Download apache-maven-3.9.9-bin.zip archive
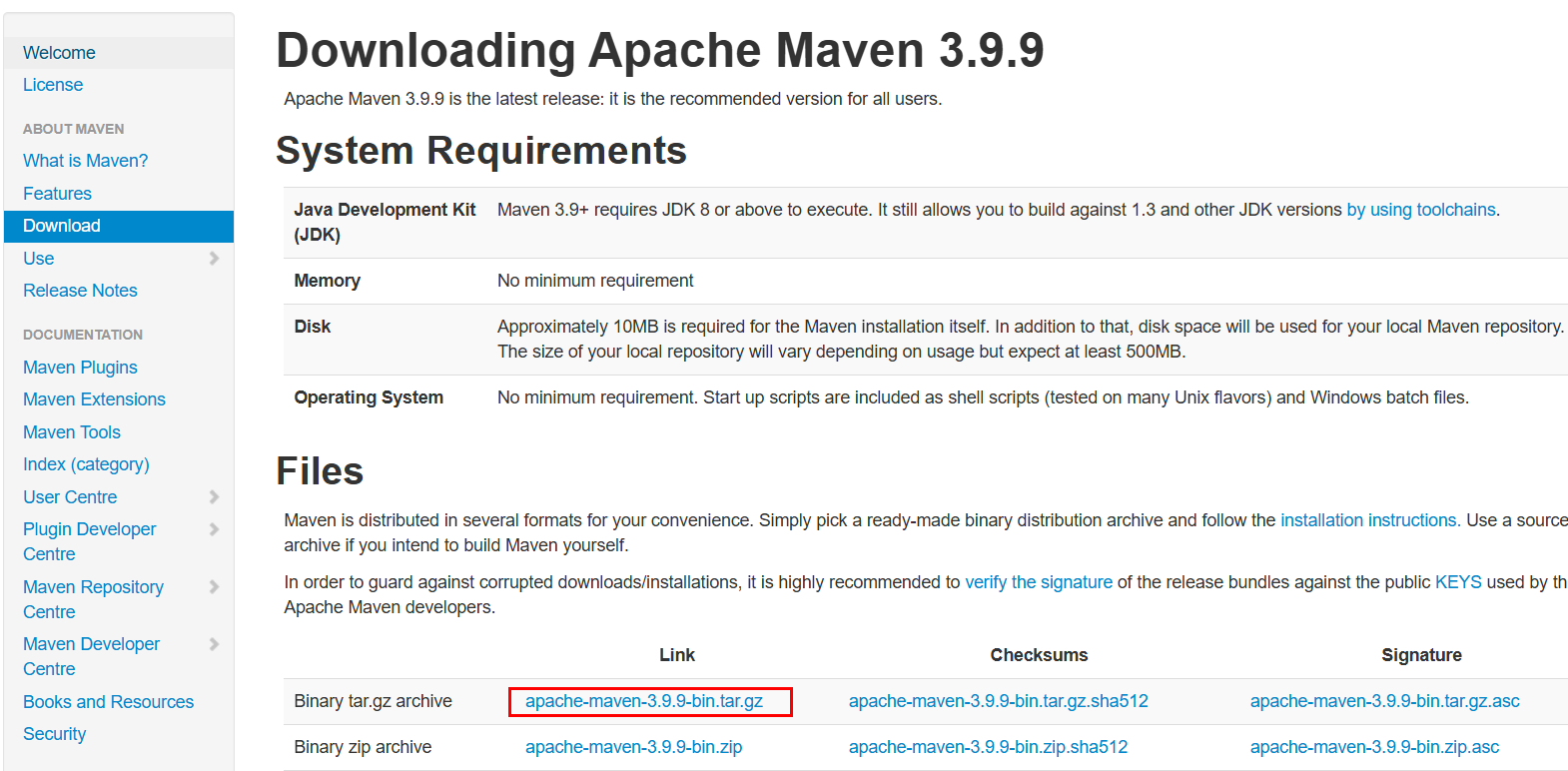This screenshot has width=1568, height=771. [634, 747]
